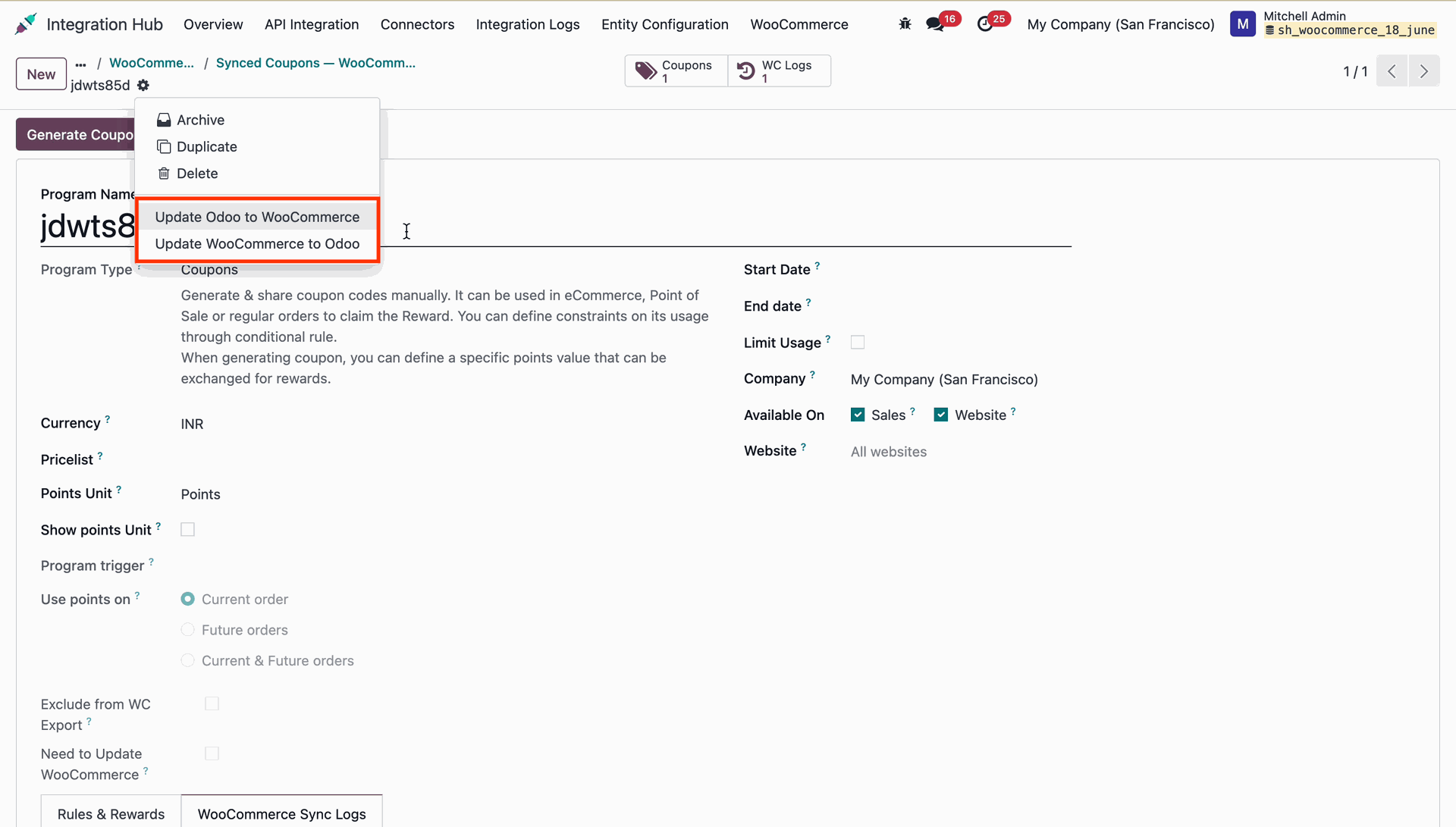Go to previous record arrow
Viewport: 1456px width, 827px height.
click(1392, 71)
